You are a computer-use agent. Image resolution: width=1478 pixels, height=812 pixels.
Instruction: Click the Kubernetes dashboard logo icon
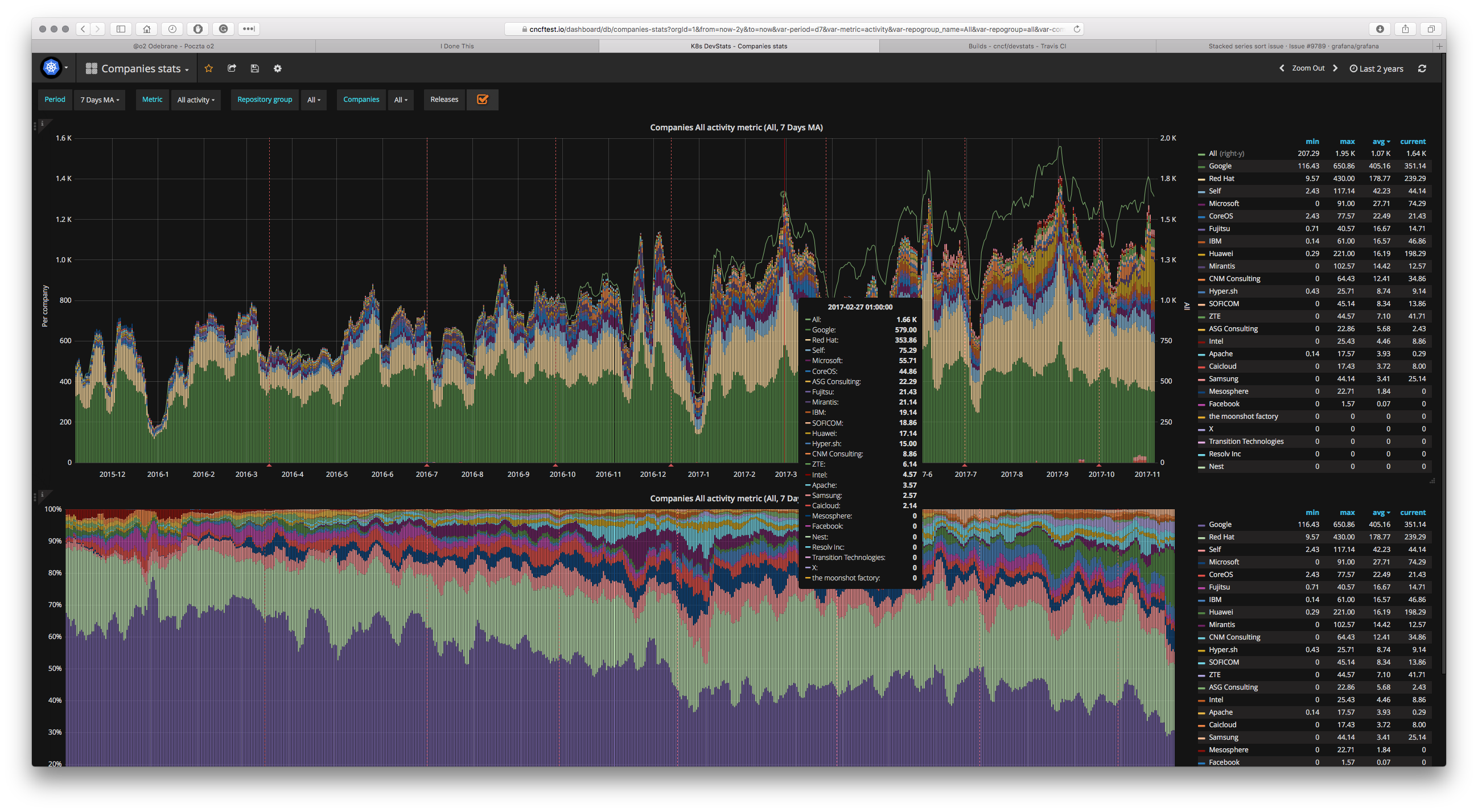click(52, 68)
